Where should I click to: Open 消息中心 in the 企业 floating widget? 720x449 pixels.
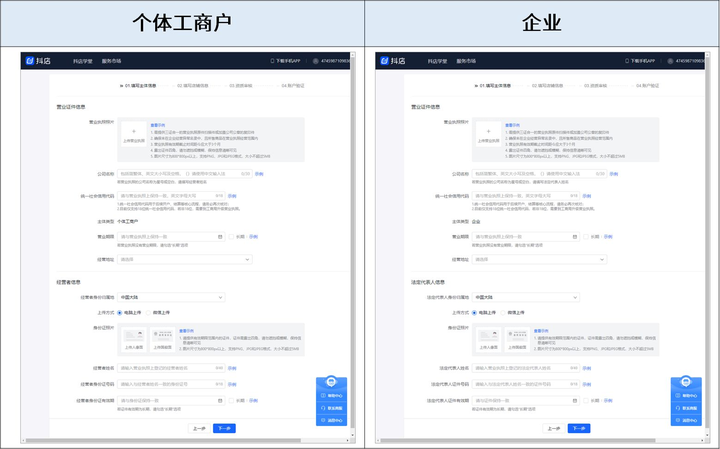[x=686, y=421]
